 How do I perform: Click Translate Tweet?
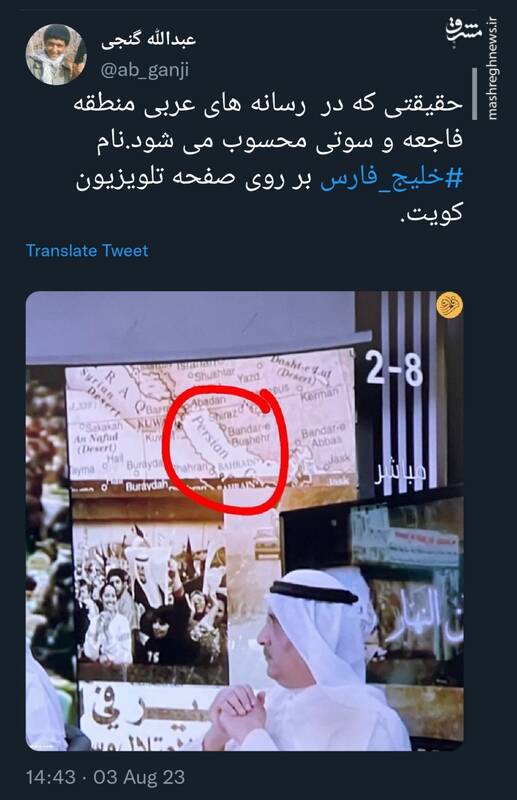pyautogui.click(x=87, y=251)
